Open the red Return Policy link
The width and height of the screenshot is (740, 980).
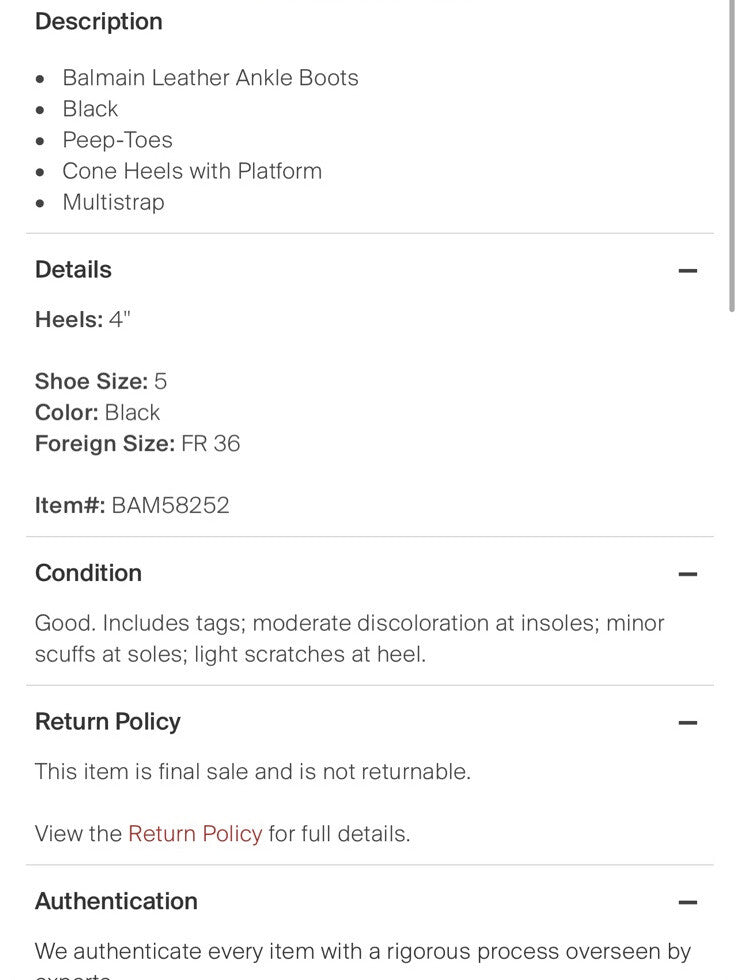tap(195, 834)
